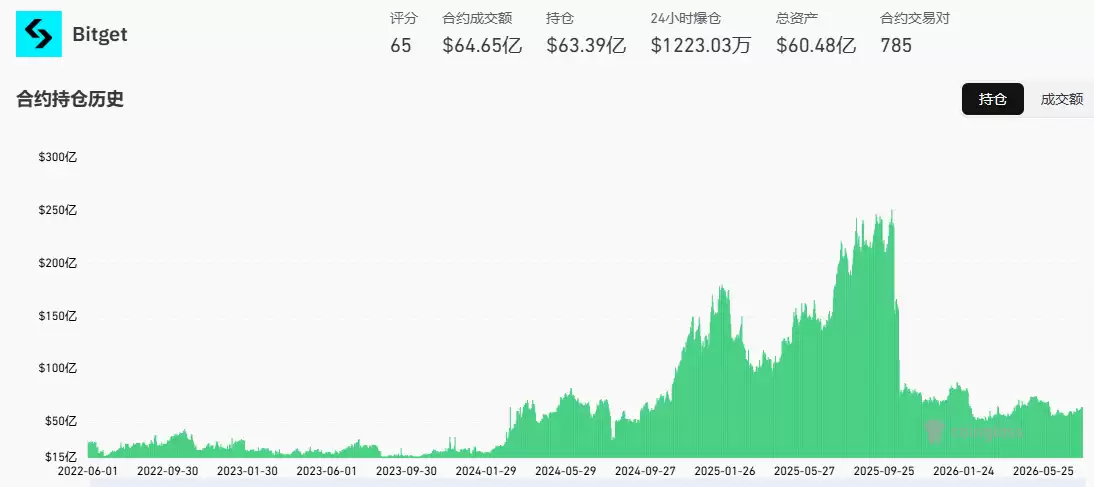Click the $100亿 y-axis label
The height and width of the screenshot is (487, 1094).
pyautogui.click(x=57, y=368)
